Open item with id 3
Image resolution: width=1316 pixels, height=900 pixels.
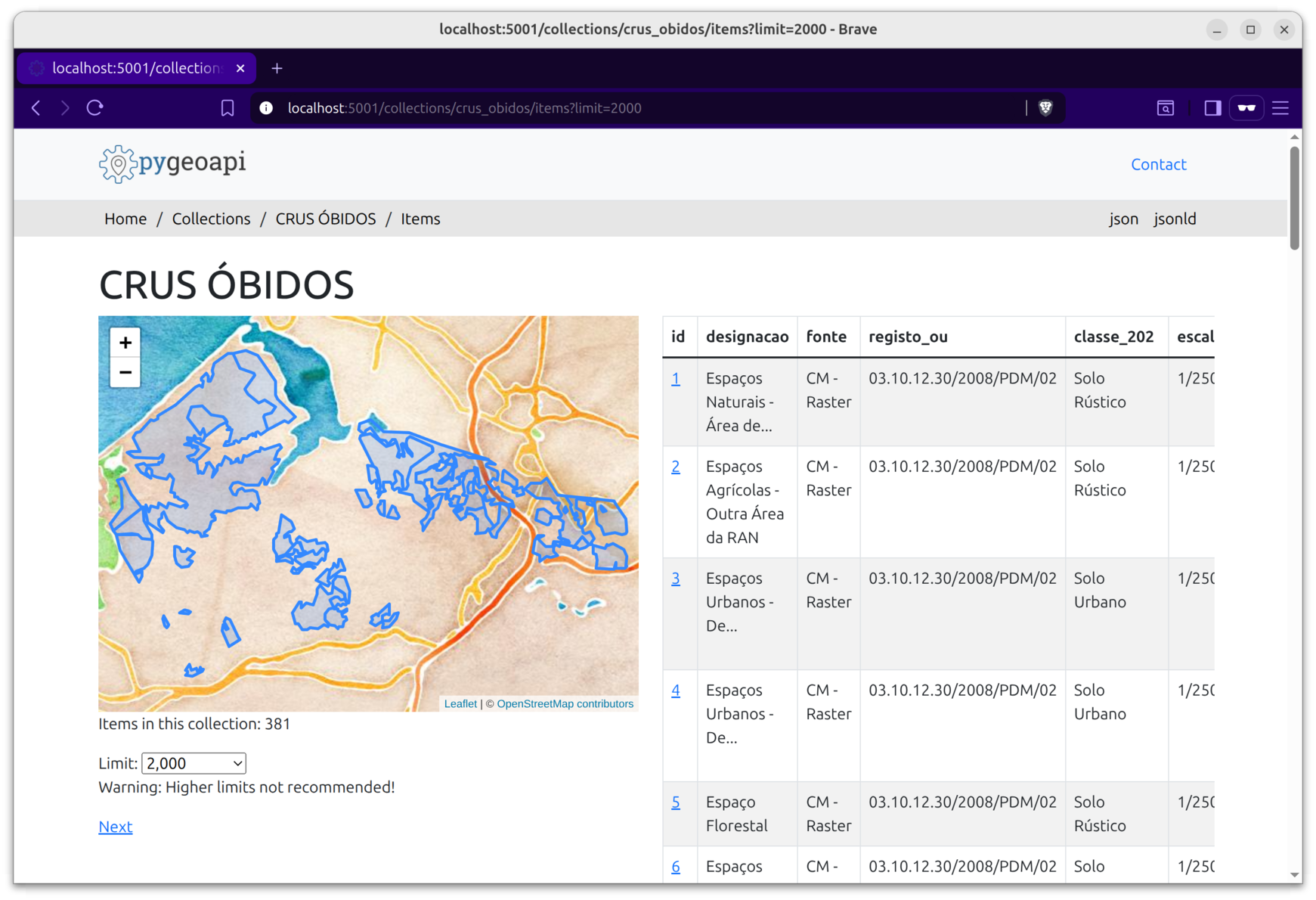(675, 579)
